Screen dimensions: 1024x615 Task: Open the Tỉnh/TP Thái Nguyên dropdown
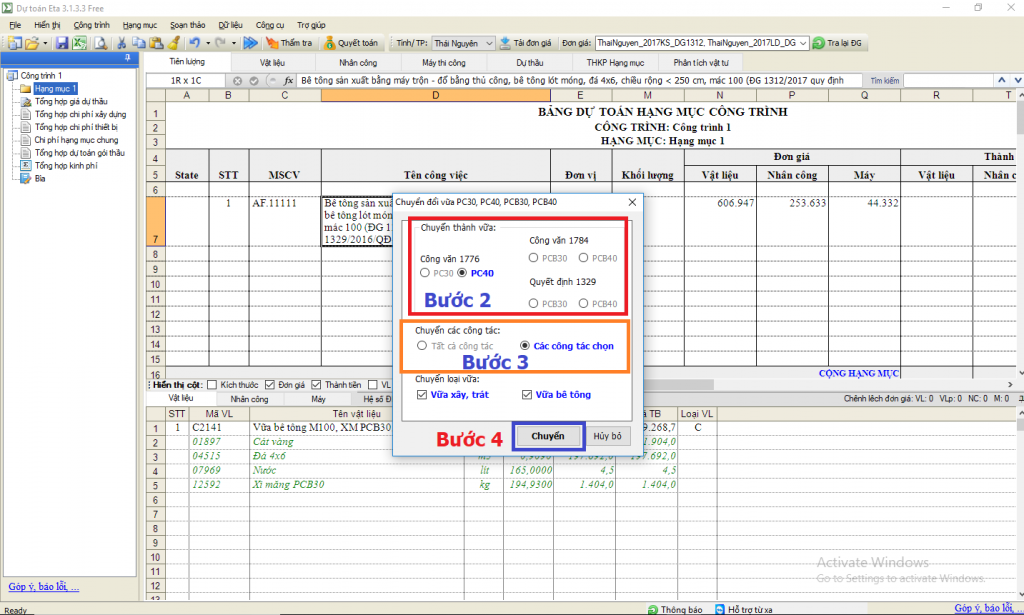click(x=488, y=43)
